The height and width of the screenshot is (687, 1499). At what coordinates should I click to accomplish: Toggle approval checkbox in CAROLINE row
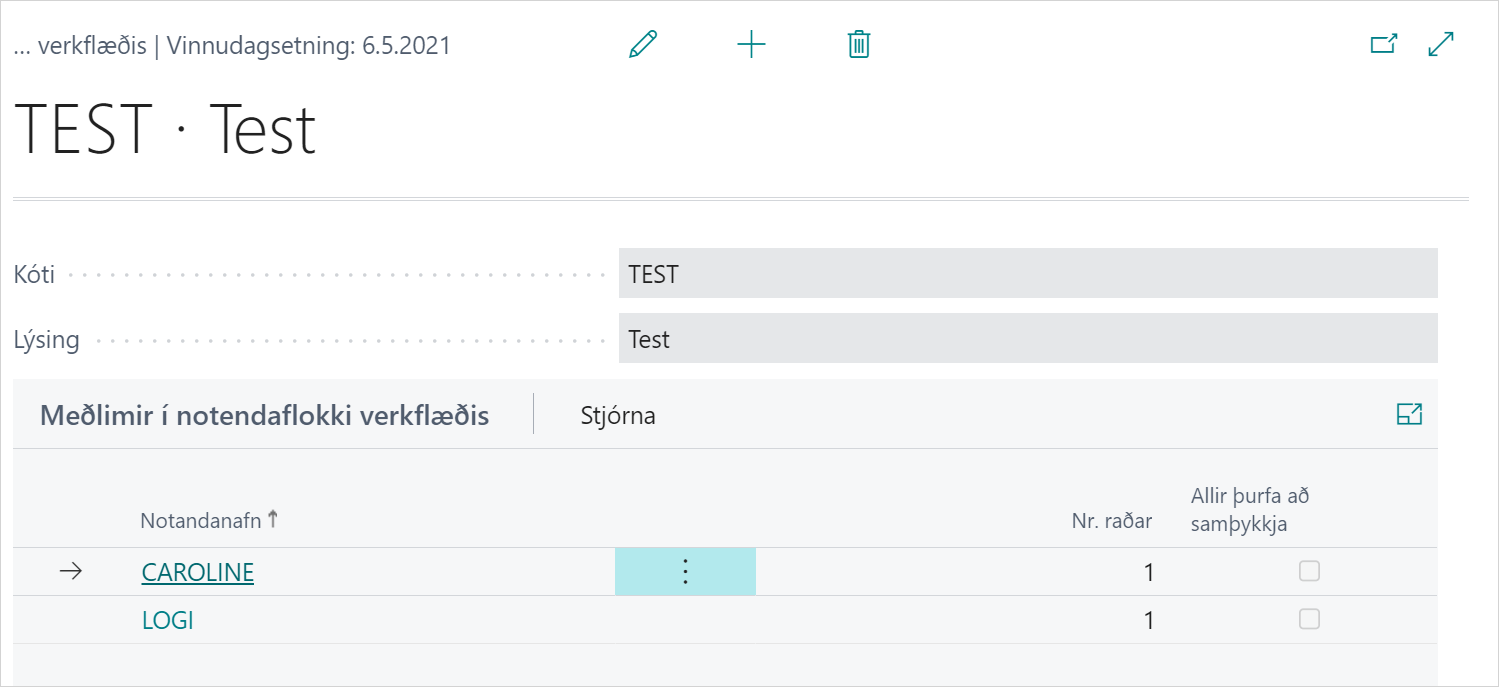(1309, 571)
